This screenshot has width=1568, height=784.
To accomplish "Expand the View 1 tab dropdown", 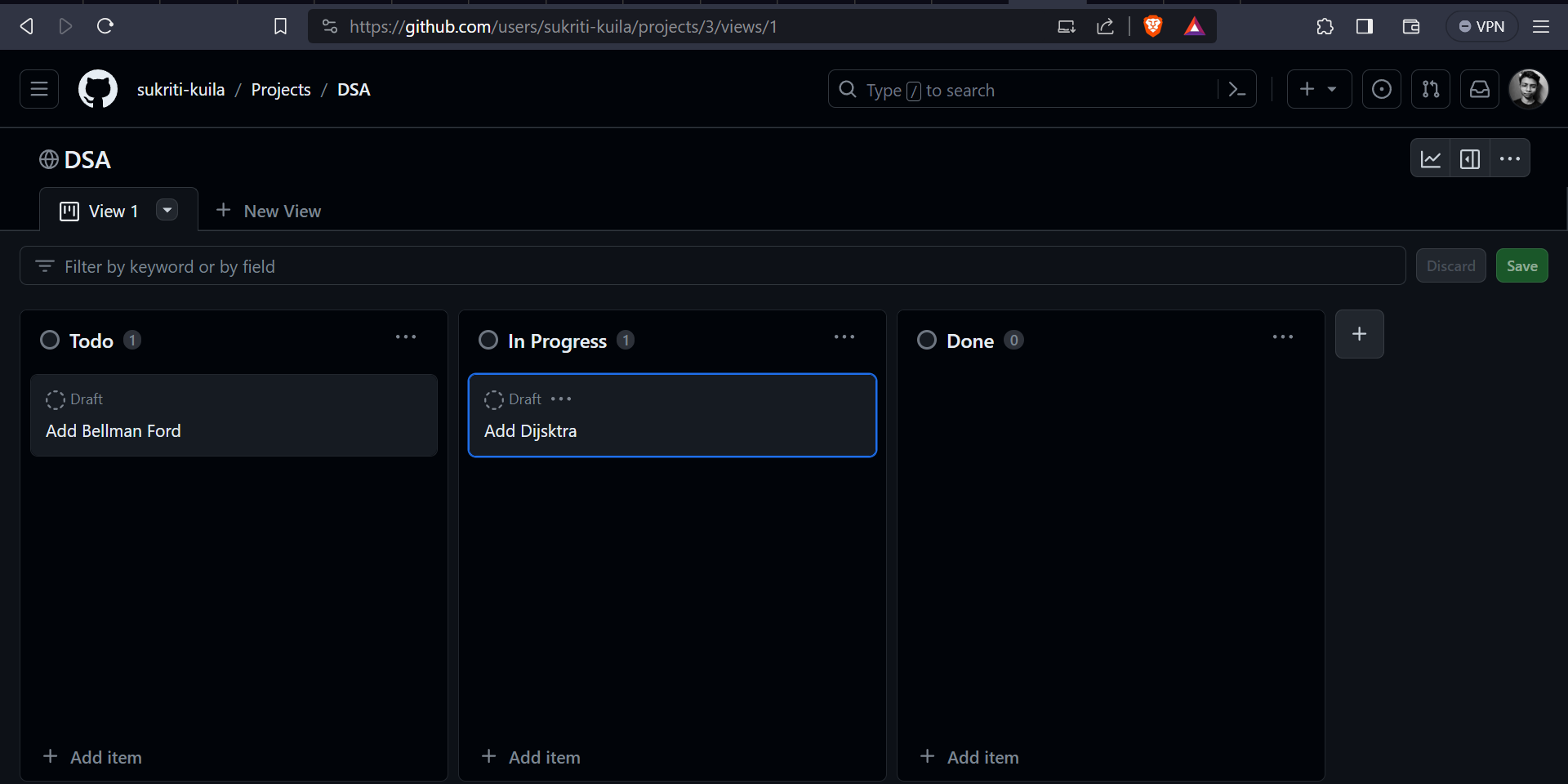I will pyautogui.click(x=167, y=210).
